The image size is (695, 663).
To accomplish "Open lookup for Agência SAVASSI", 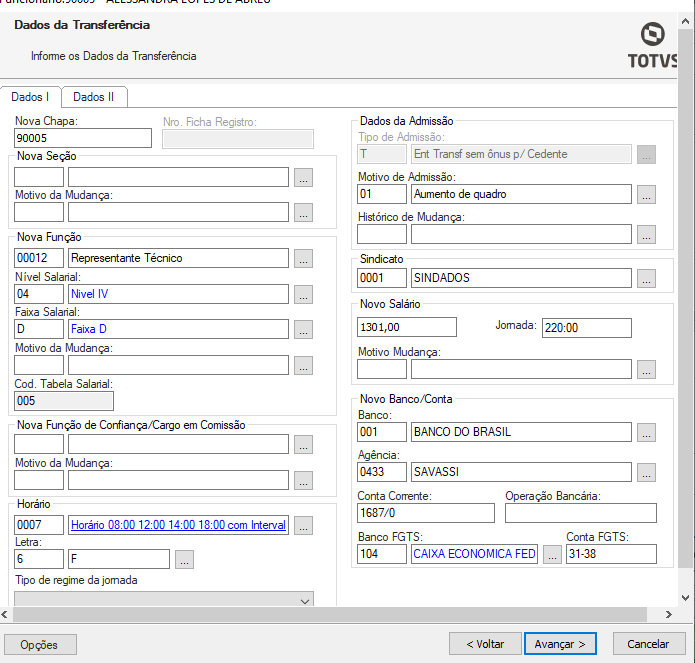I will 646,472.
